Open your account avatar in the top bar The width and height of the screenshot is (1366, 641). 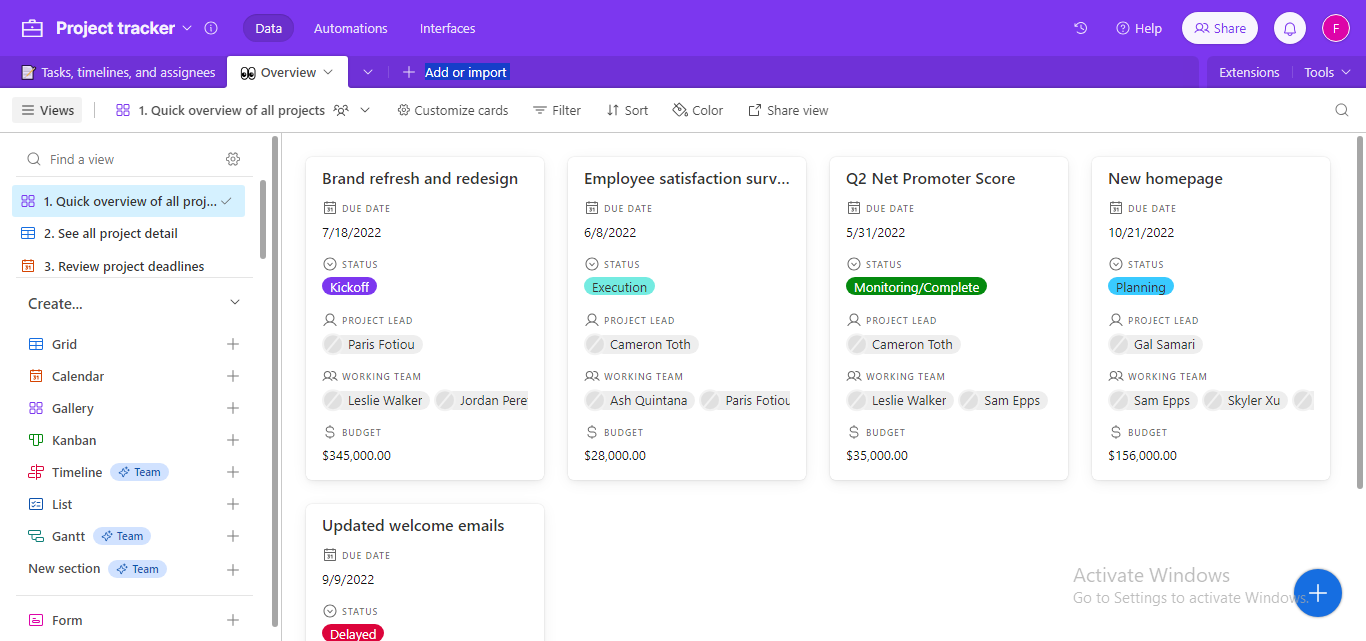(x=1336, y=28)
